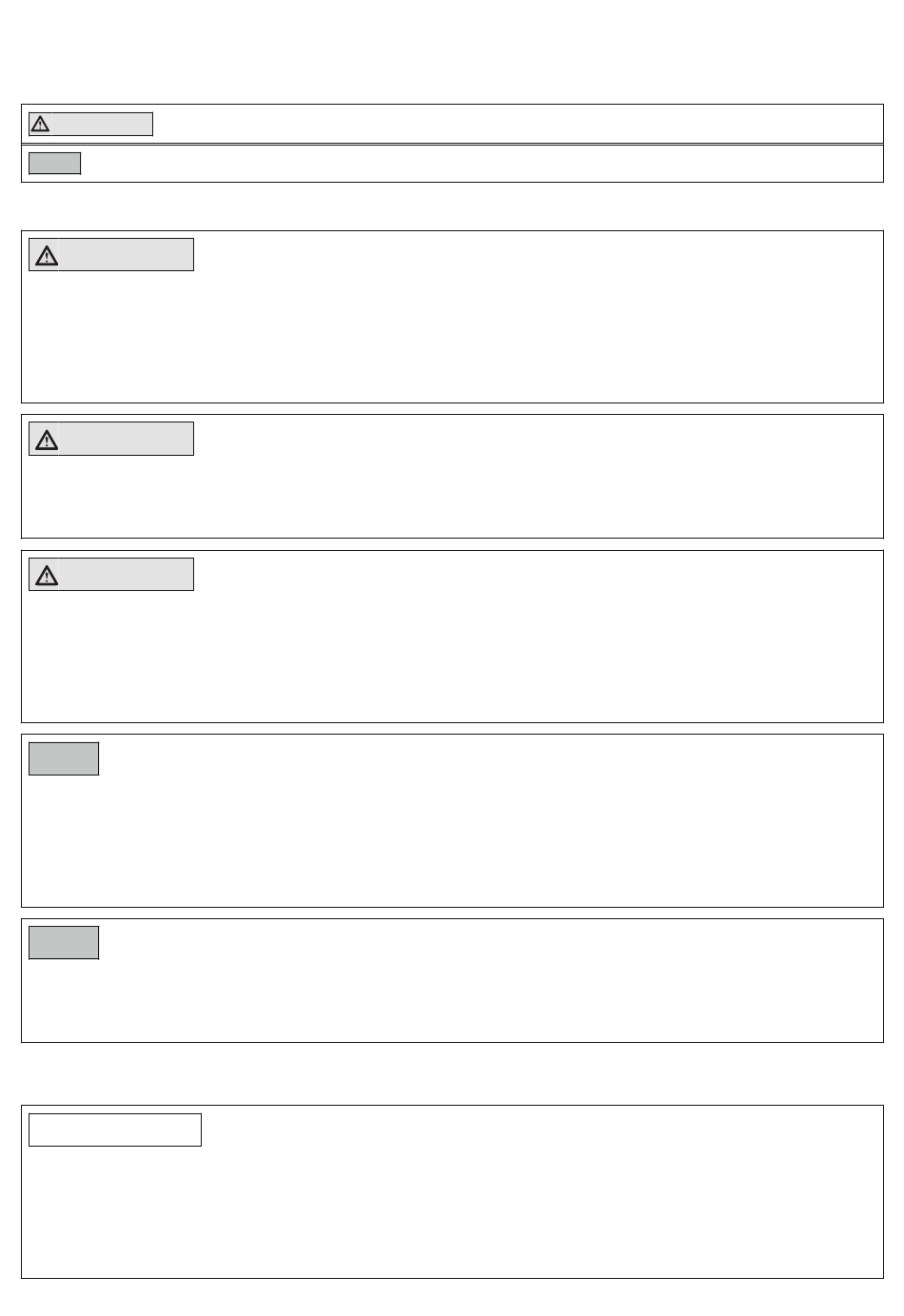
Task: Select the dark-gray box in the fourth large panel
Action: click(x=64, y=758)
